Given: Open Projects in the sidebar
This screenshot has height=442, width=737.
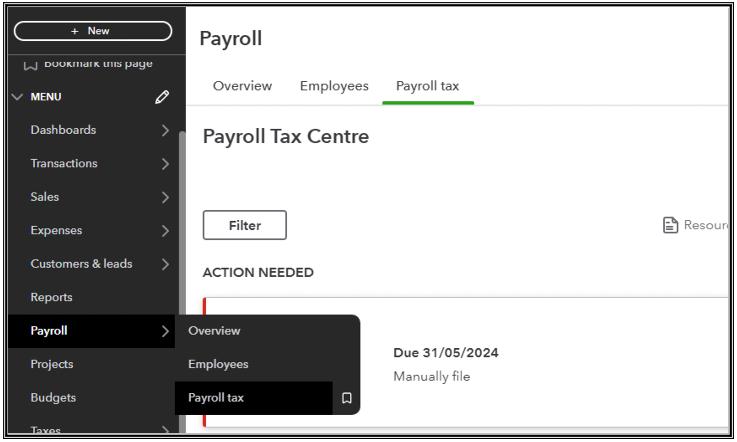Looking at the screenshot, I should click(52, 364).
